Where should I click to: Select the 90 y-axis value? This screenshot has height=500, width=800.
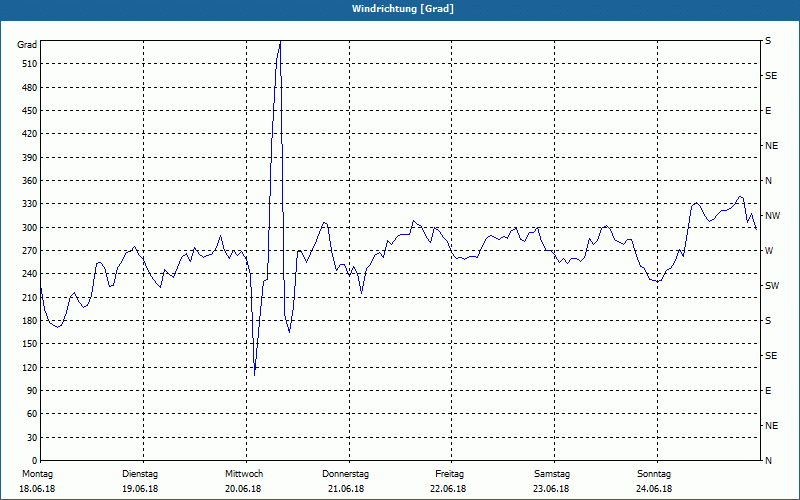tap(32, 391)
